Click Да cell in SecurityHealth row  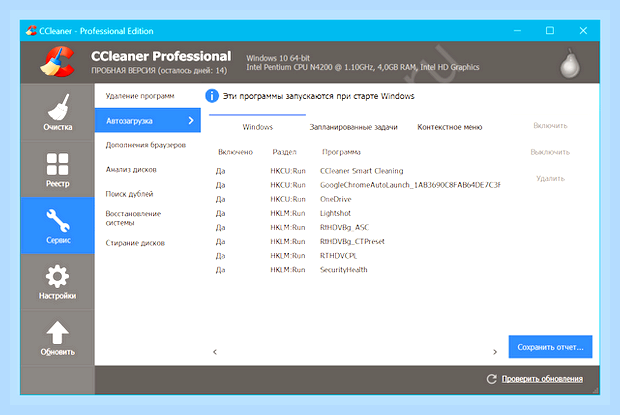220,270
